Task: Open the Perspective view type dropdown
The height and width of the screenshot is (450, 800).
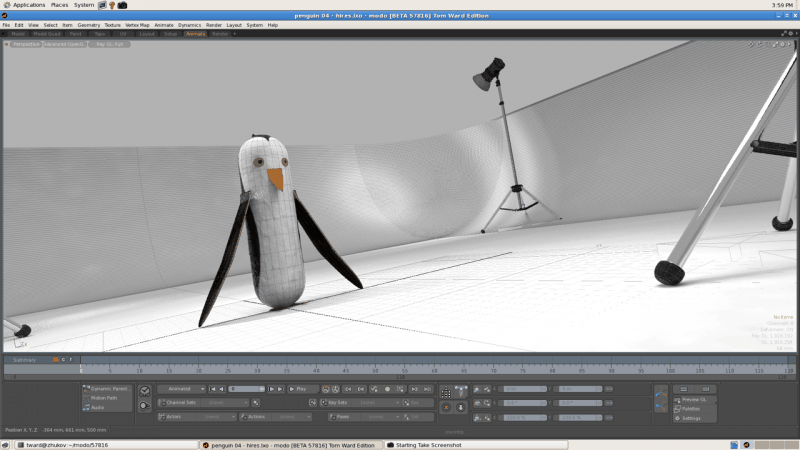Action: [26, 44]
